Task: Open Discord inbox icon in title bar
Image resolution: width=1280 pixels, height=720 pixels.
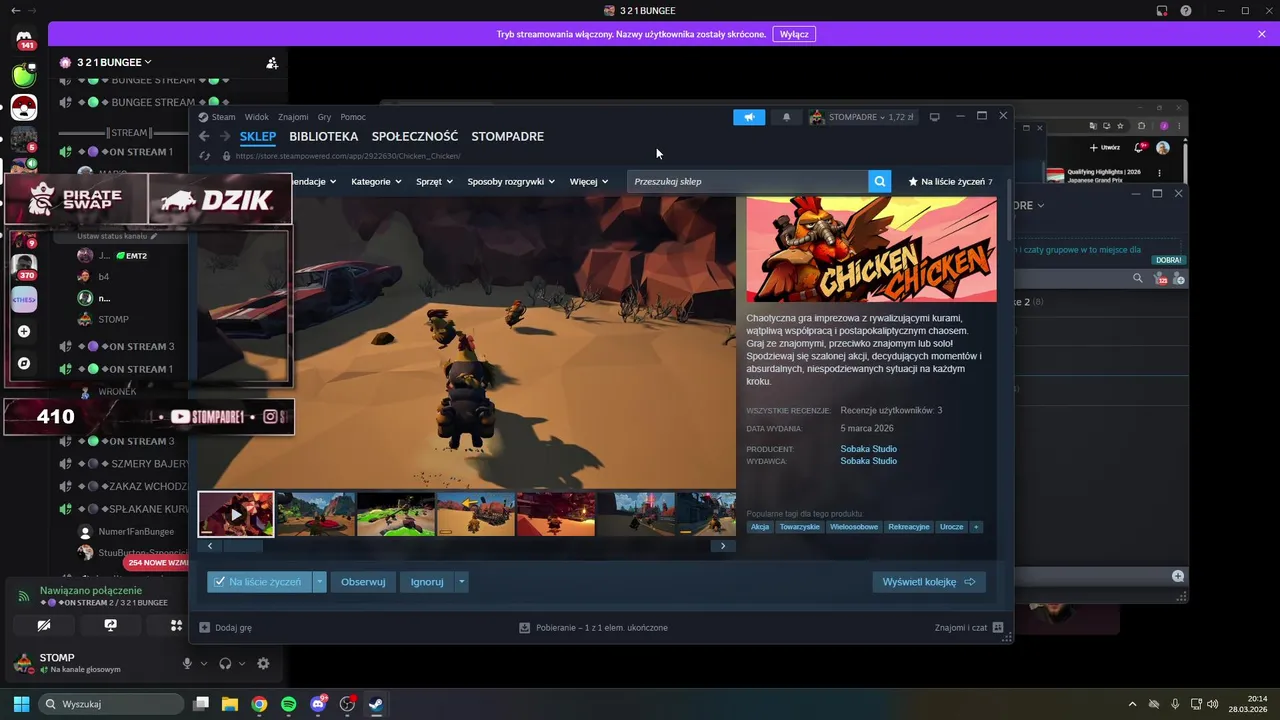Action: point(1162,11)
